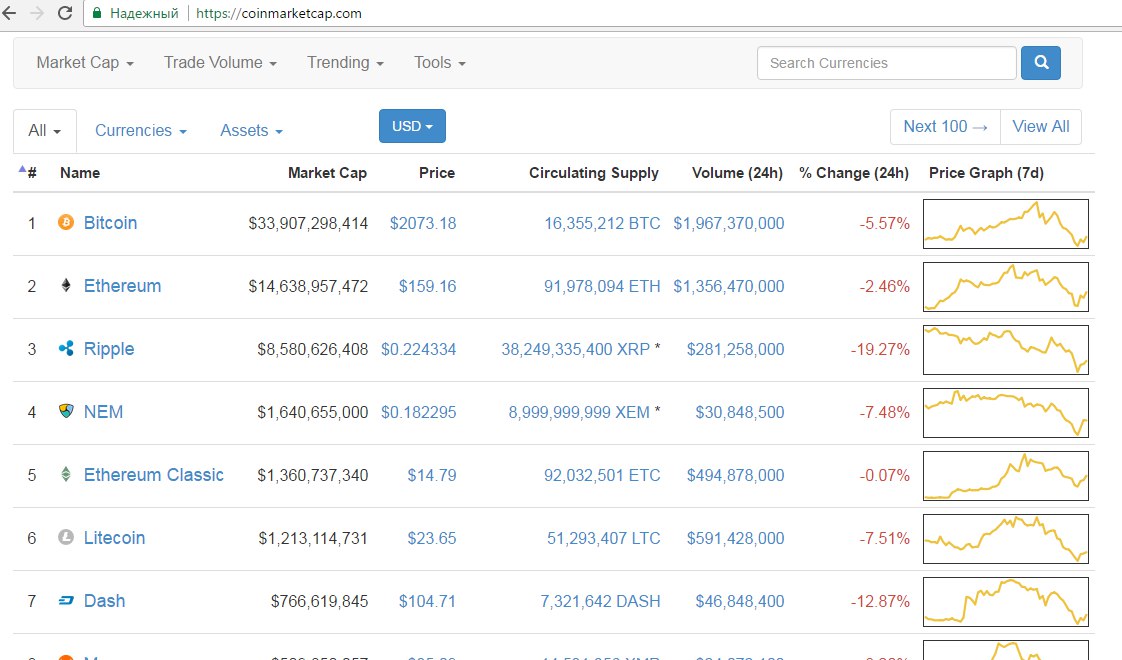Click Ripple volume $281,258,000
The width and height of the screenshot is (1122, 660).
(x=736, y=349)
